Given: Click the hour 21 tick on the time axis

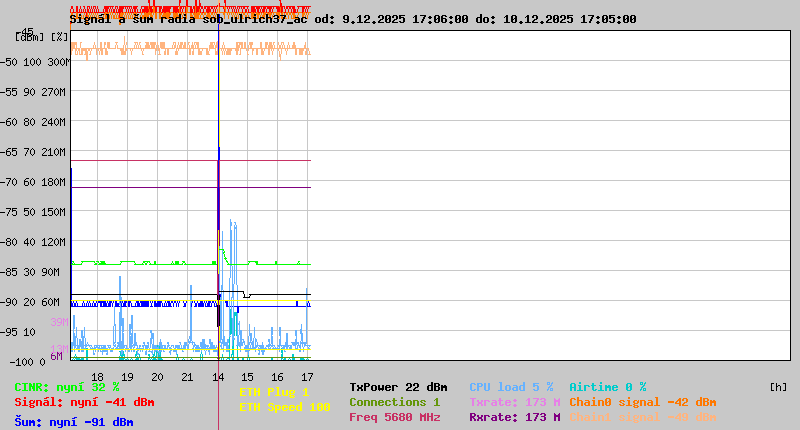Looking at the screenshot, I should (x=187, y=377).
